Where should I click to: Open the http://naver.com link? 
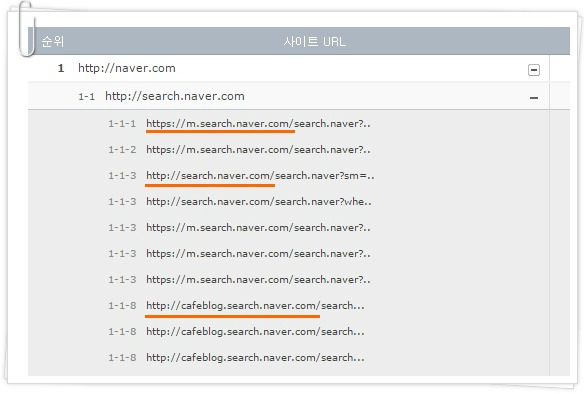coord(127,68)
